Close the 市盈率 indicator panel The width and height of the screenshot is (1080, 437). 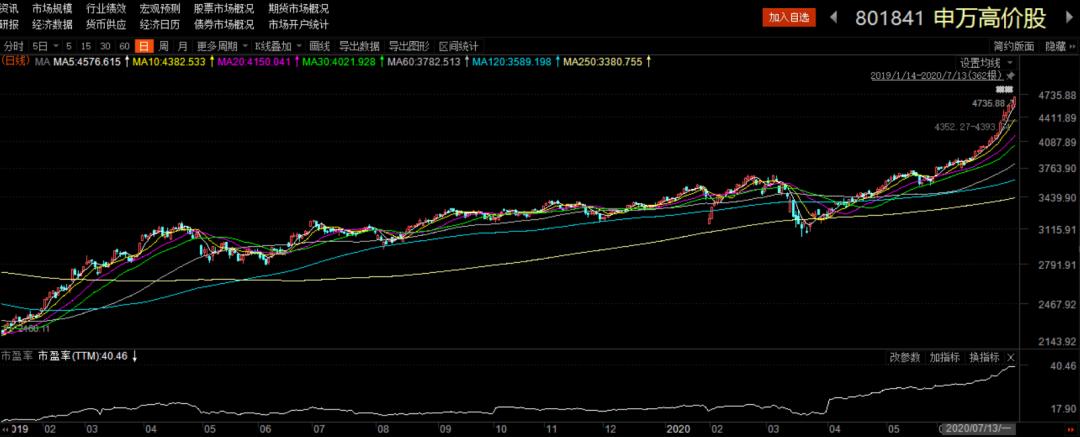1010,357
